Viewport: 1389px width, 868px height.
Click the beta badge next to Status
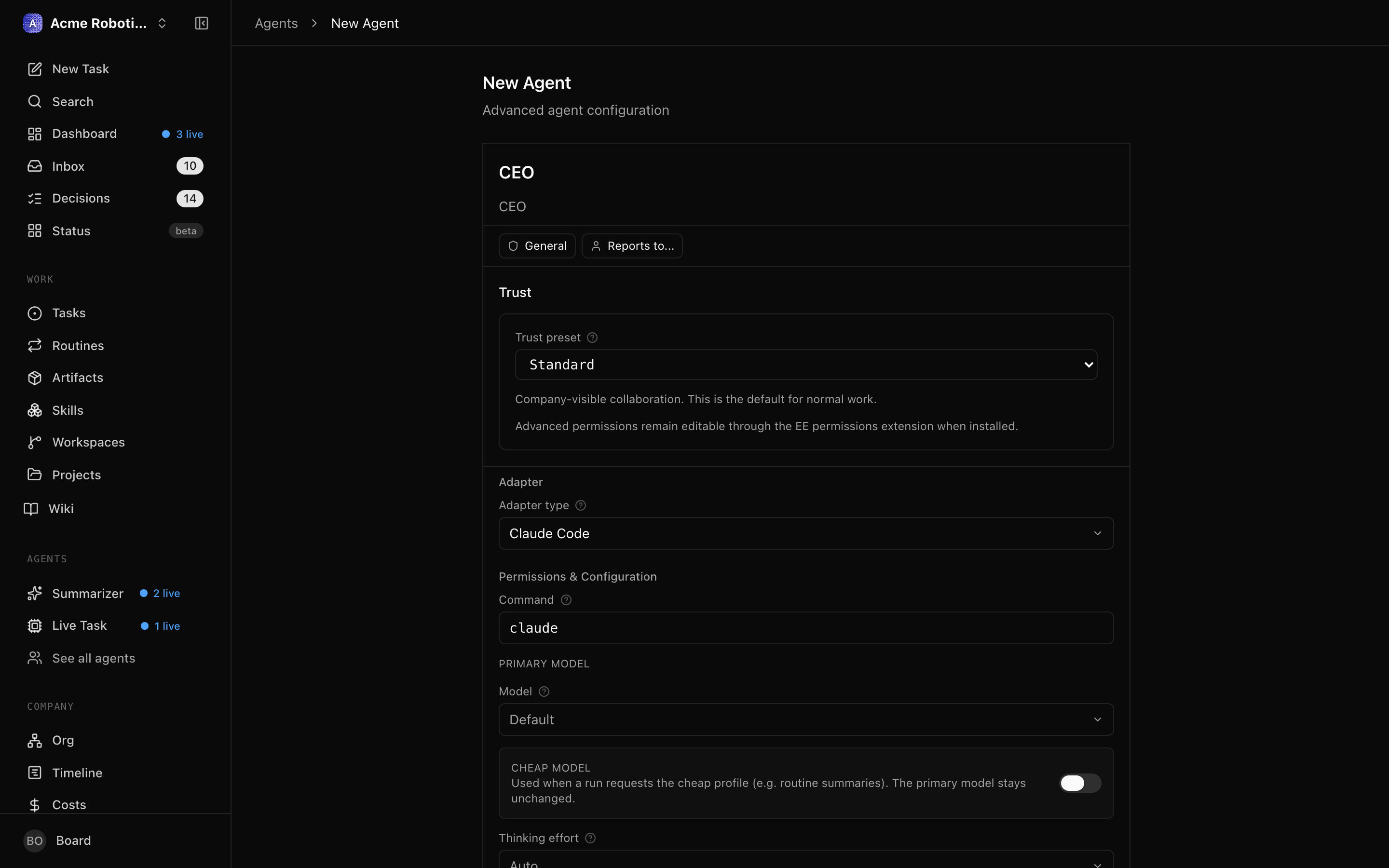point(186,231)
